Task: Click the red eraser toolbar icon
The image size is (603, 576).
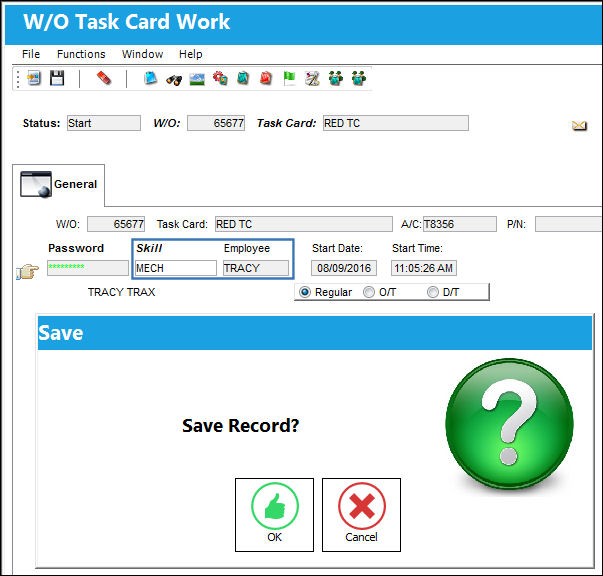Action: tap(103, 78)
